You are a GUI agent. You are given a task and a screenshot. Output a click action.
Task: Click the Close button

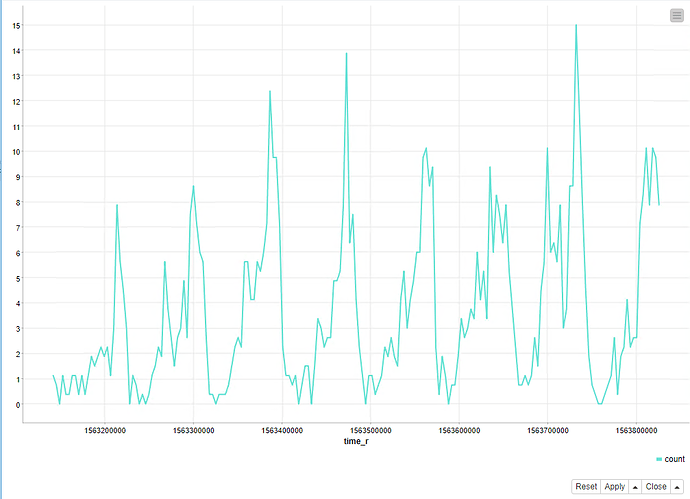coord(656,486)
